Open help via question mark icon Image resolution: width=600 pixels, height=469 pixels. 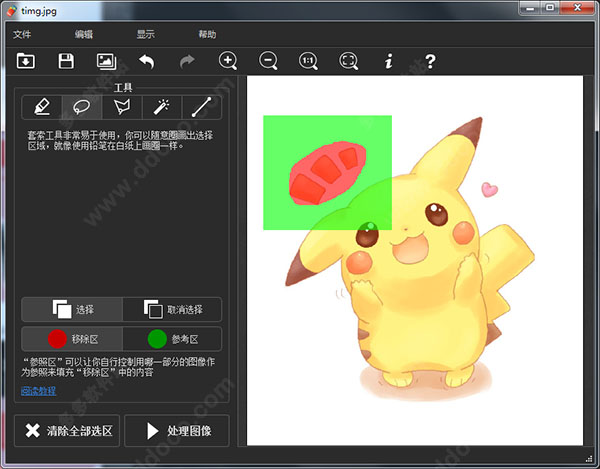(430, 61)
